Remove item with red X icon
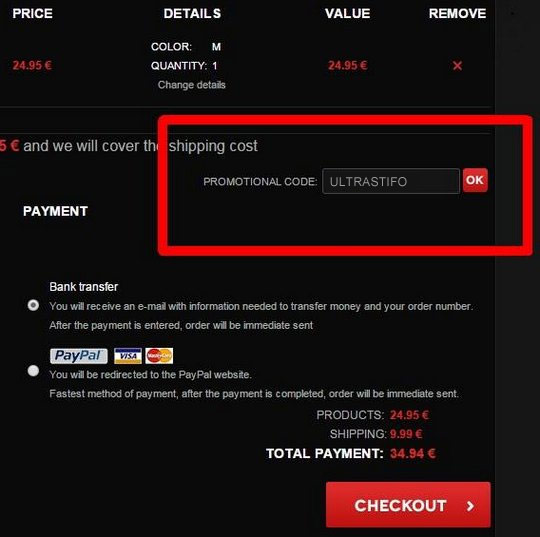The width and height of the screenshot is (540, 537). click(x=457, y=65)
